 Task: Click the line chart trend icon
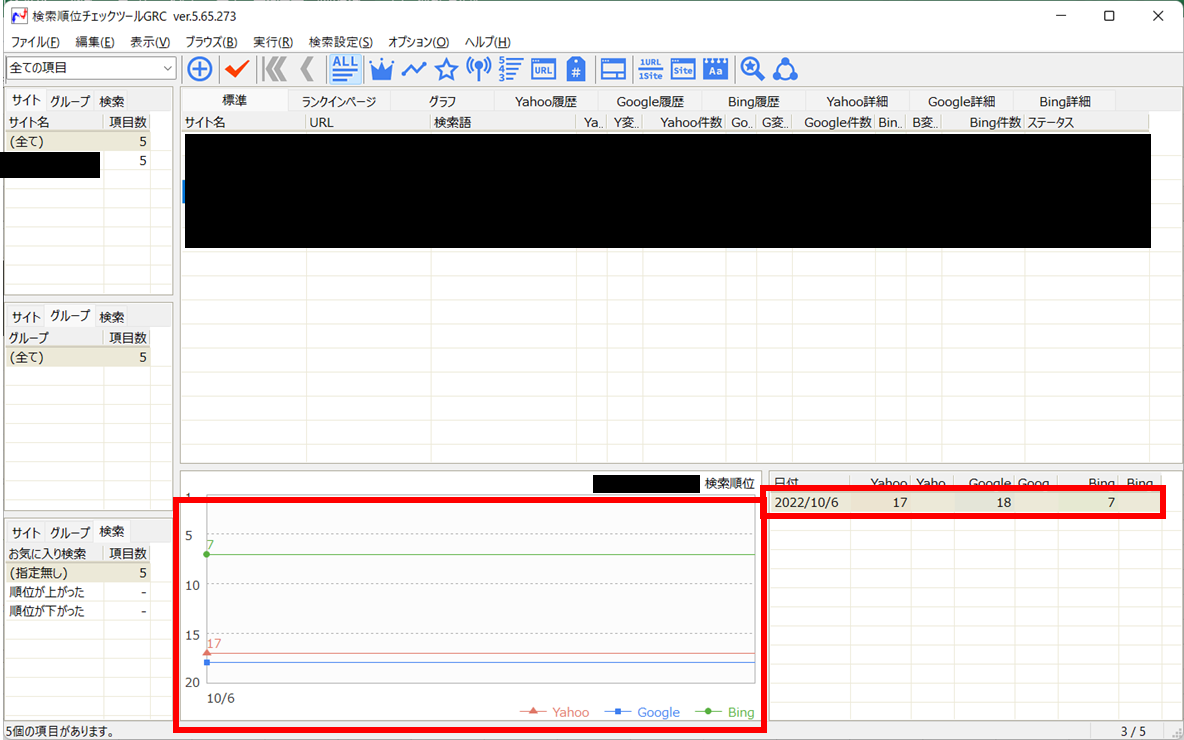(414, 69)
